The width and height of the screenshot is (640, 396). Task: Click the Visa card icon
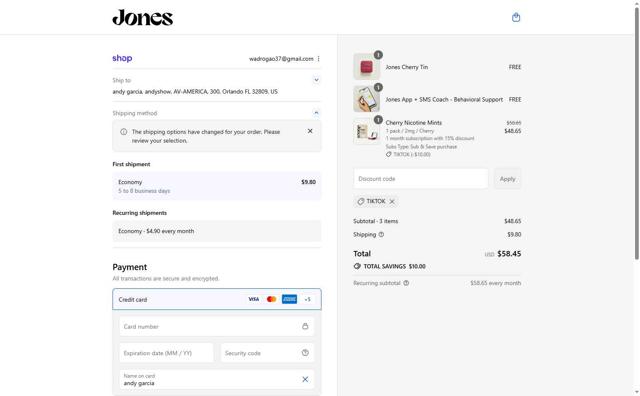click(253, 299)
